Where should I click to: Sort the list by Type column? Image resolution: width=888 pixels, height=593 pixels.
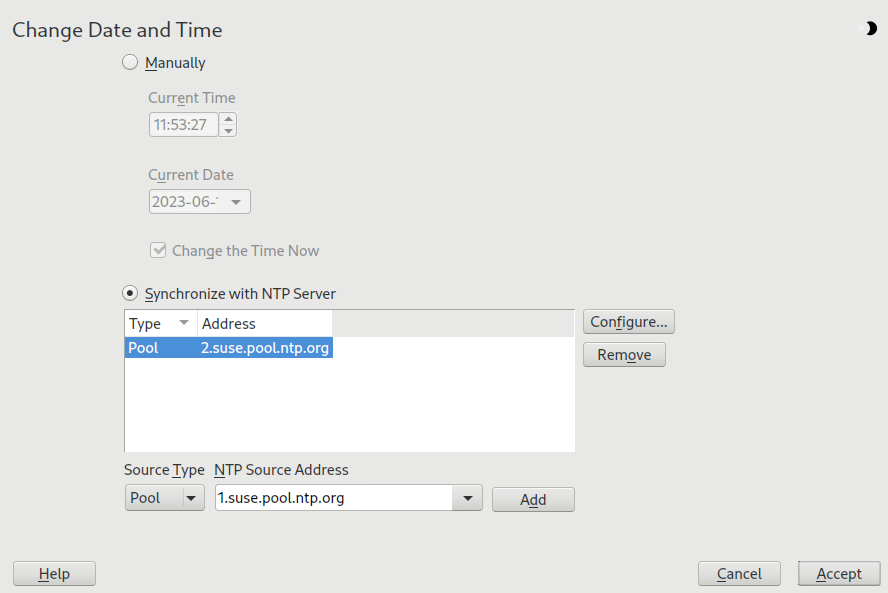point(160,324)
